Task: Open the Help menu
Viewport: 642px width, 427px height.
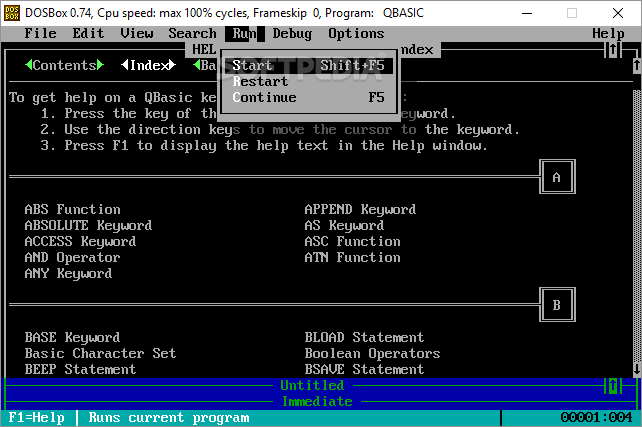Action: click(x=608, y=34)
